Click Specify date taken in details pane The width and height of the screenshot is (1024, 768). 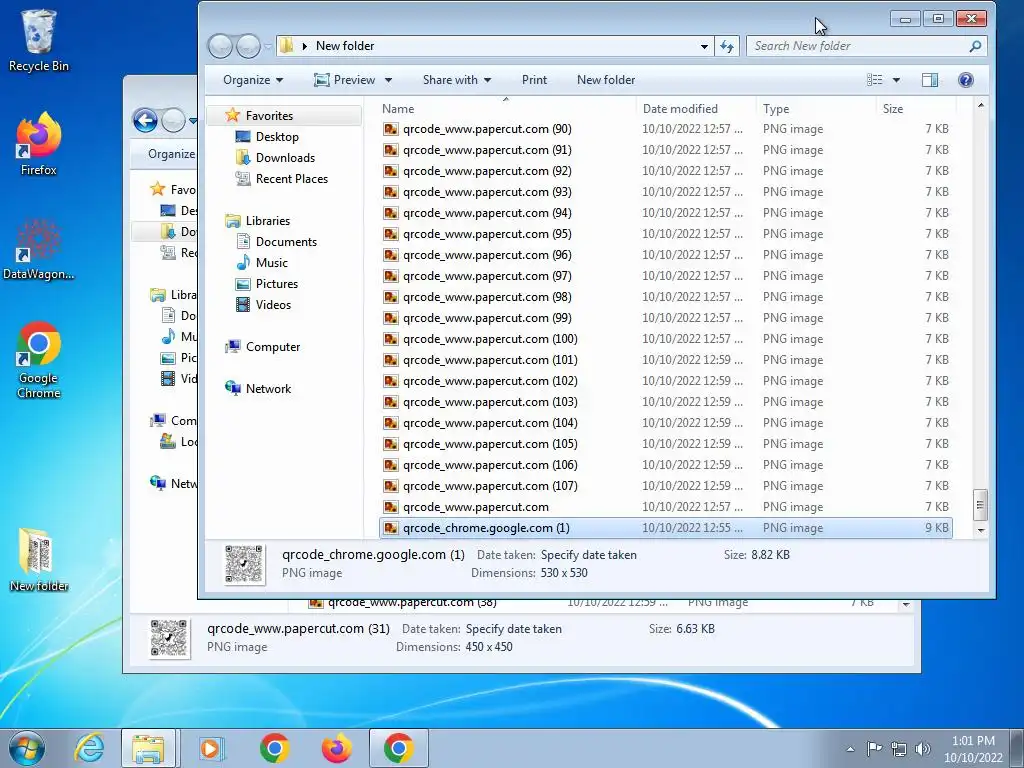[588, 555]
